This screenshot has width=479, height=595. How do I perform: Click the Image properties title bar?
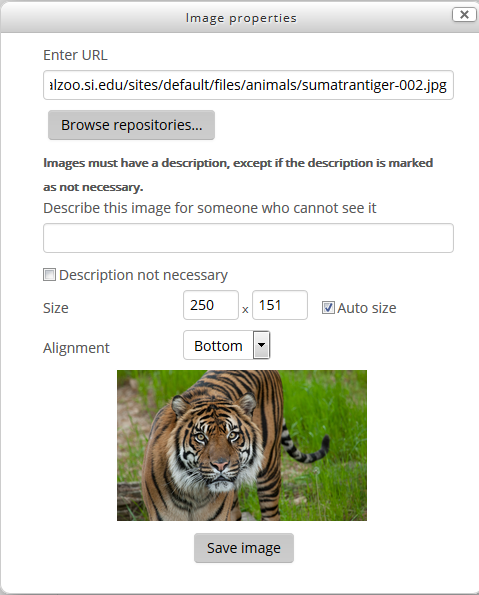point(241,18)
